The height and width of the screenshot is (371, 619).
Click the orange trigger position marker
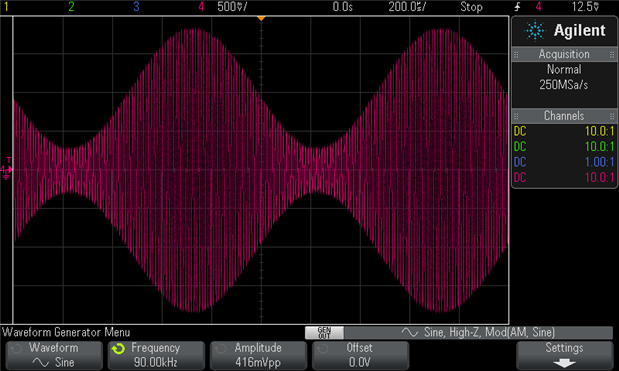[x=261, y=19]
